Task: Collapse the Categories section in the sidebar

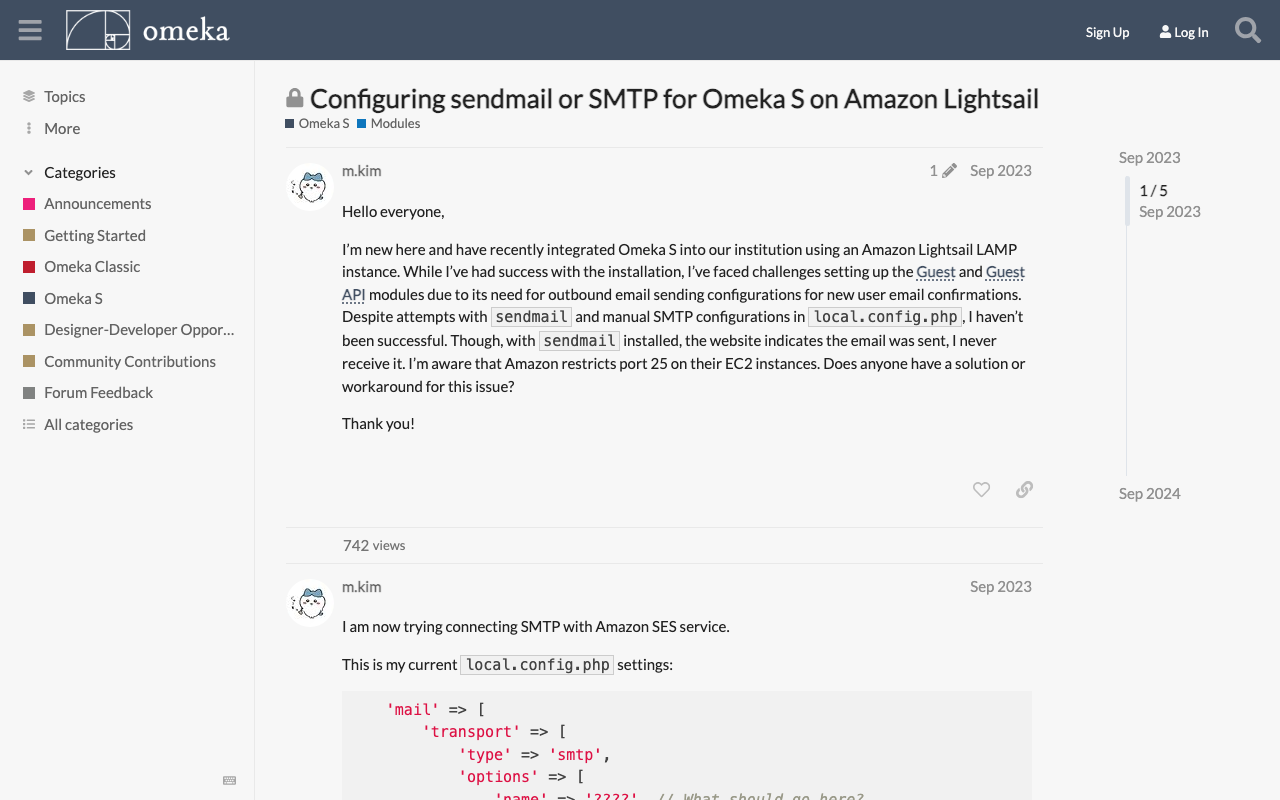Action: pyautogui.click(x=26, y=172)
